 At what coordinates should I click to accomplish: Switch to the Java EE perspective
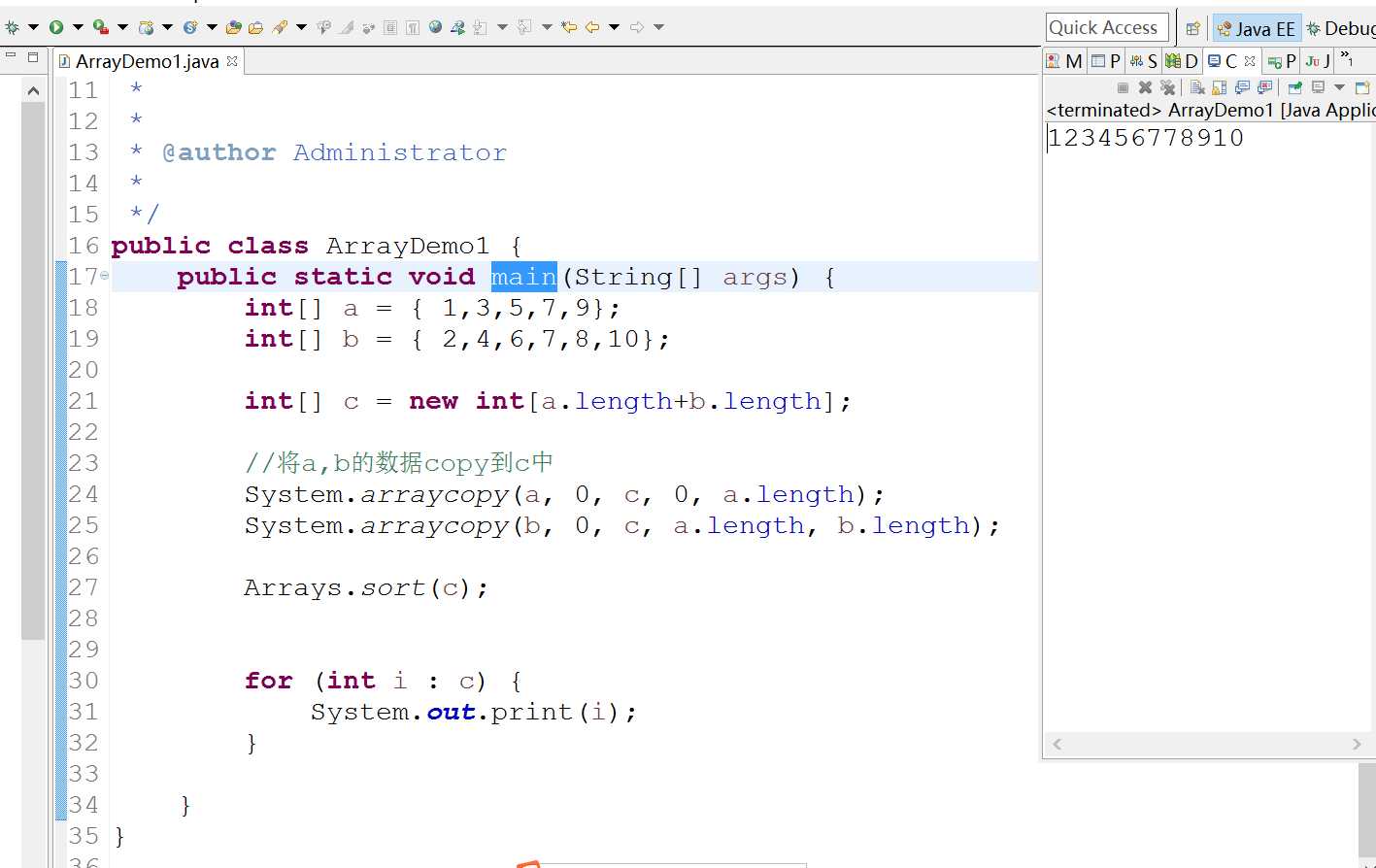(1255, 29)
